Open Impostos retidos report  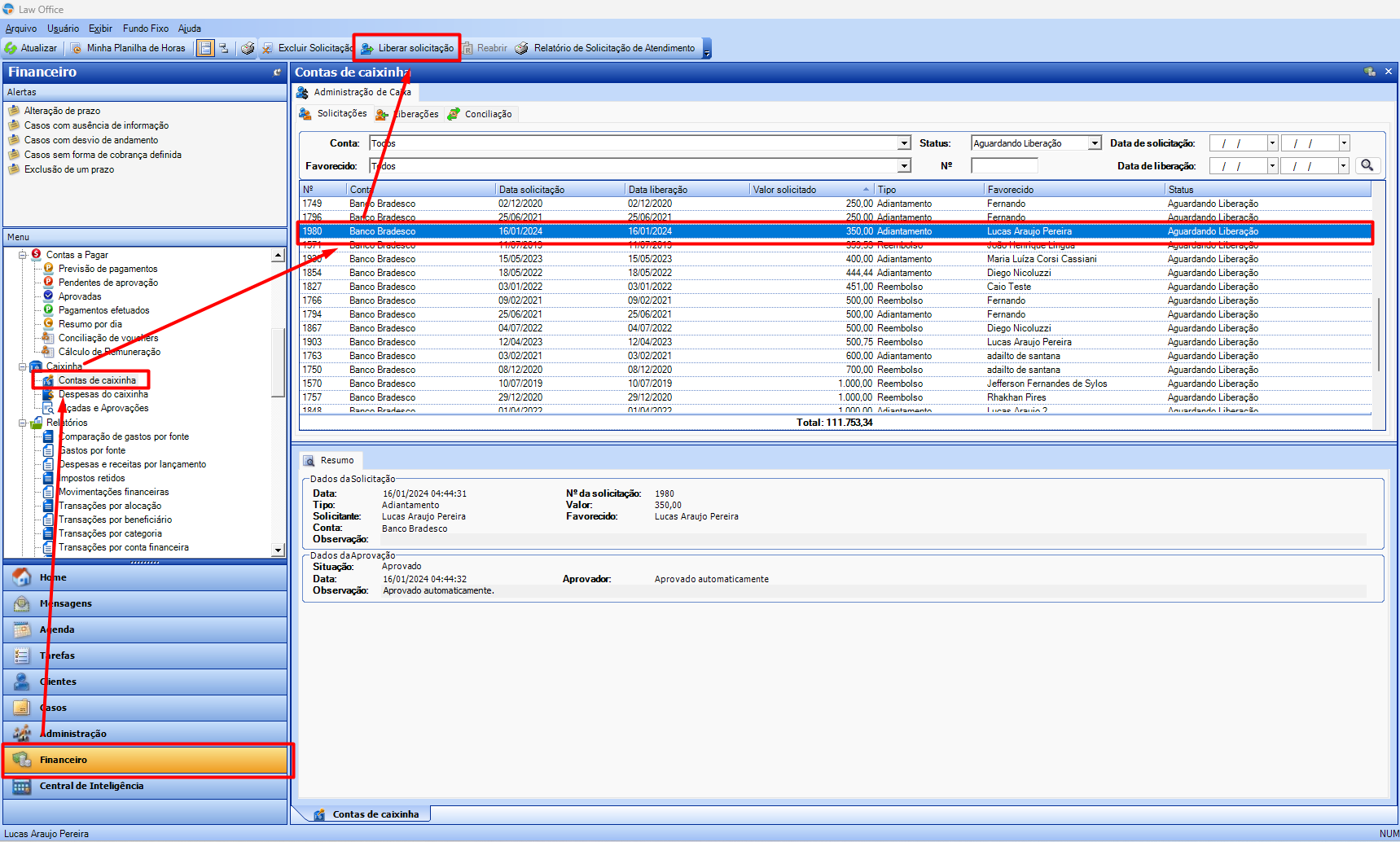pyautogui.click(x=91, y=478)
